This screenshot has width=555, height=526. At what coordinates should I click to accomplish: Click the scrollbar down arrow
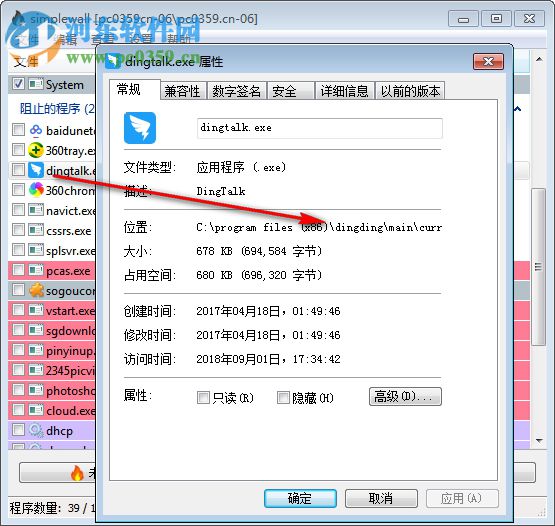click(539, 441)
